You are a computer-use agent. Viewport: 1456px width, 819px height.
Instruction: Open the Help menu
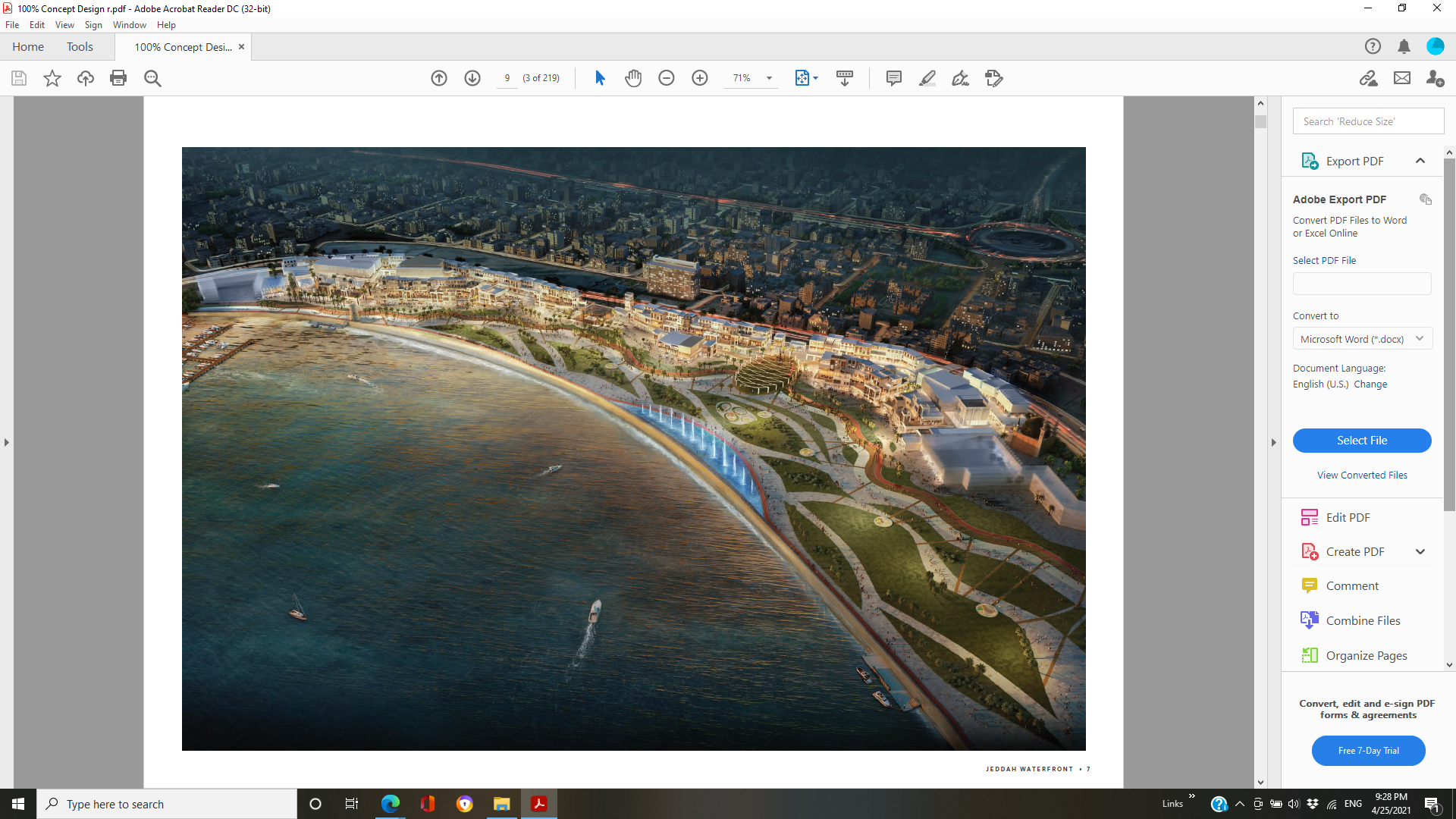(166, 25)
